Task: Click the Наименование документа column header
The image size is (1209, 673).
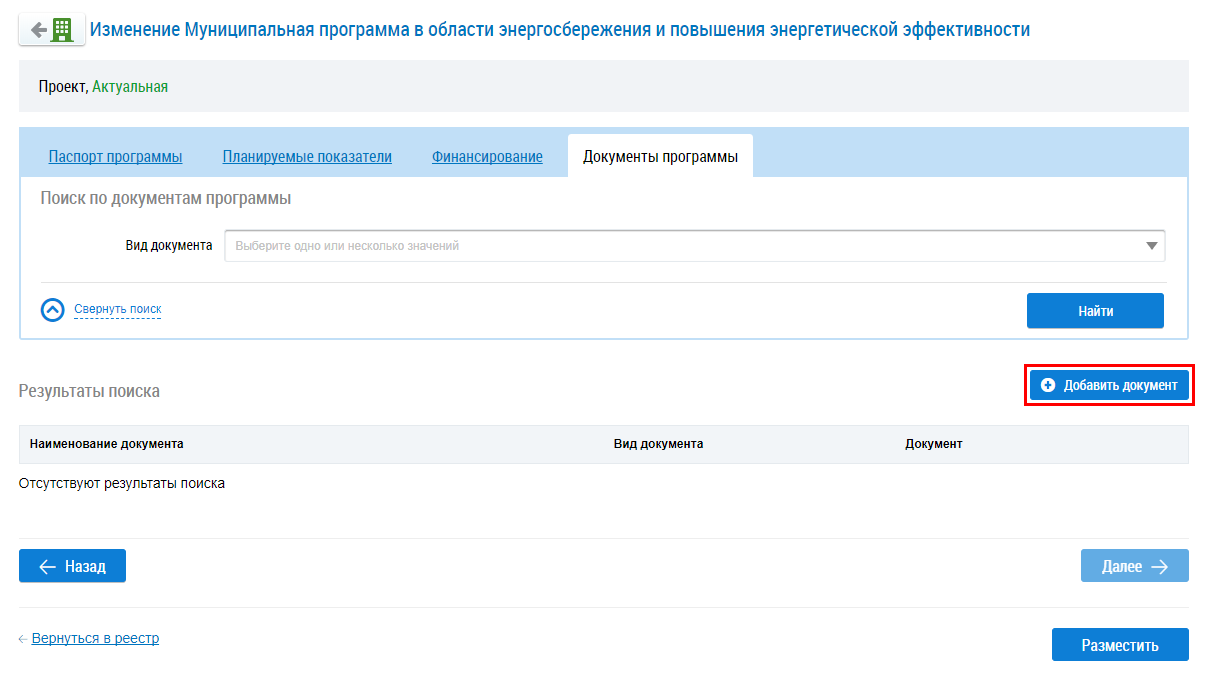Action: click(107, 444)
